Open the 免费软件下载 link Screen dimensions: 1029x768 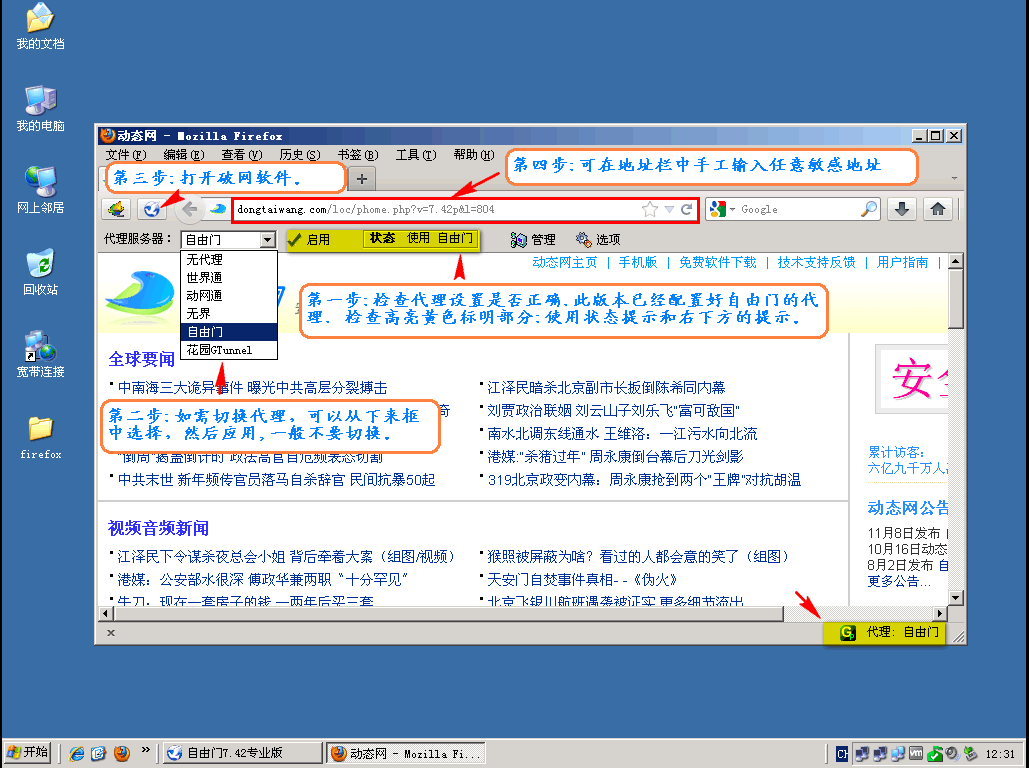[717, 263]
